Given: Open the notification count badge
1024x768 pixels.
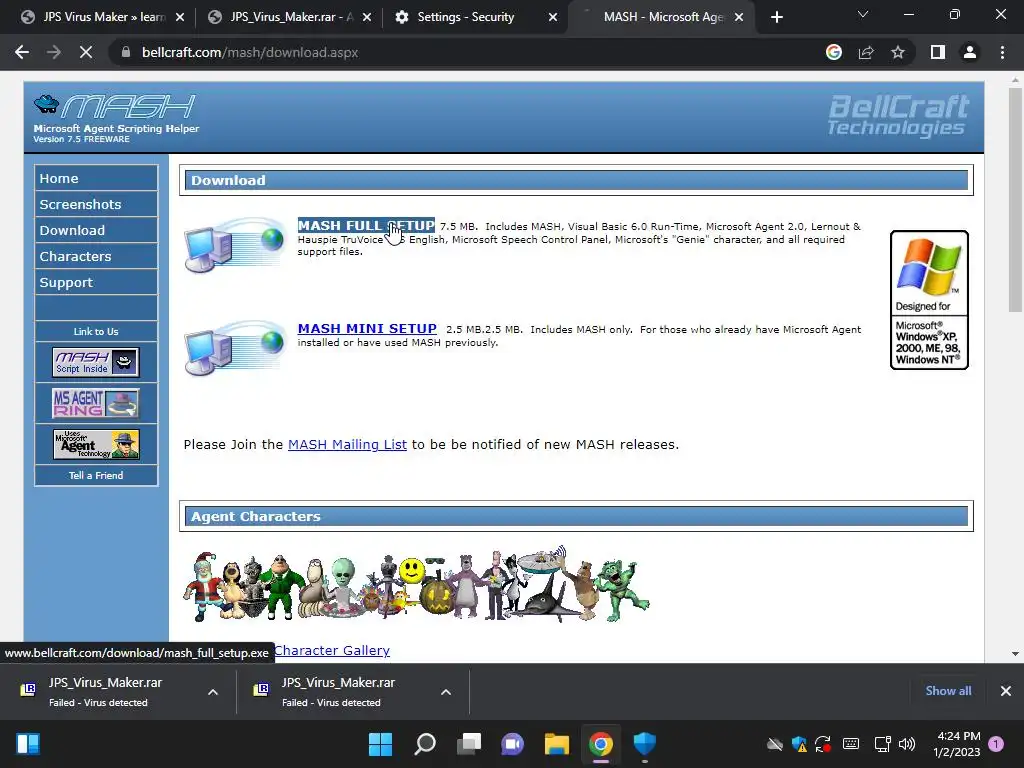Looking at the screenshot, I should 996,744.
